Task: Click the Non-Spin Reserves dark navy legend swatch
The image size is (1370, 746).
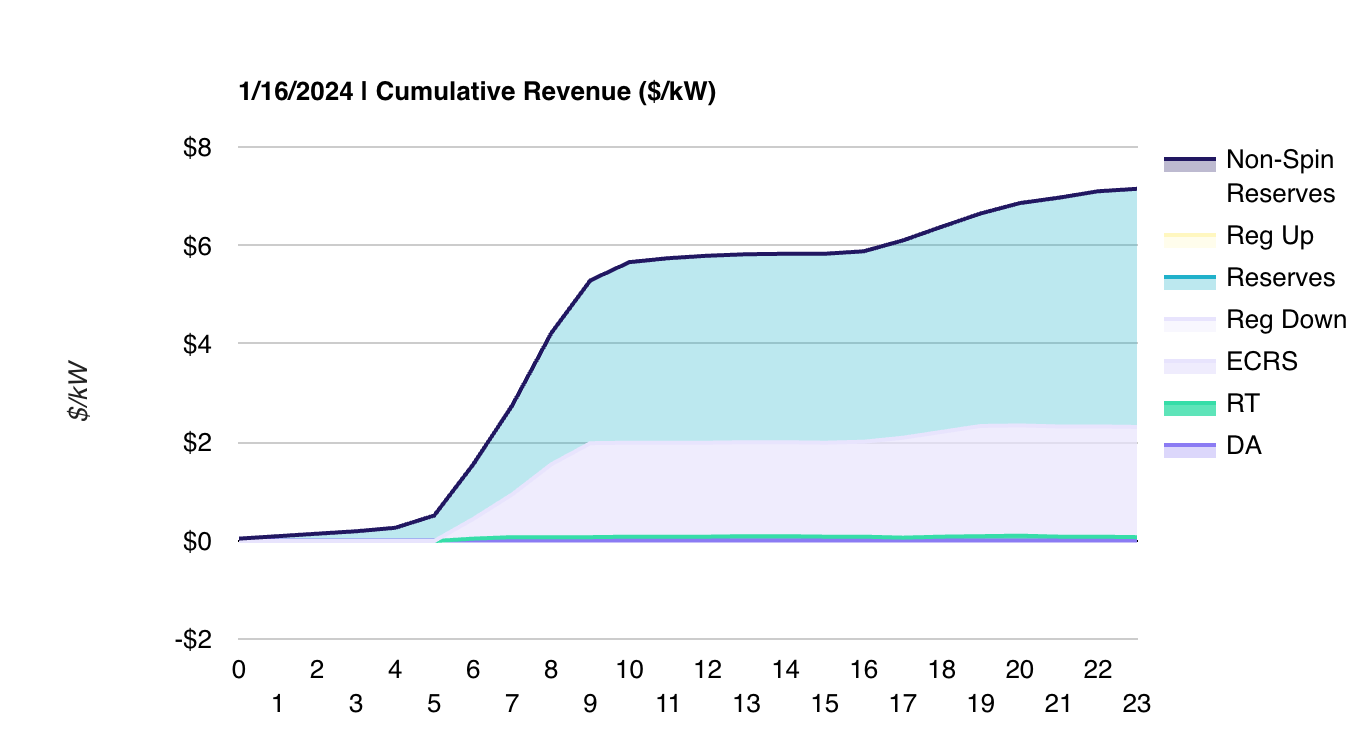Action: pos(1189,163)
